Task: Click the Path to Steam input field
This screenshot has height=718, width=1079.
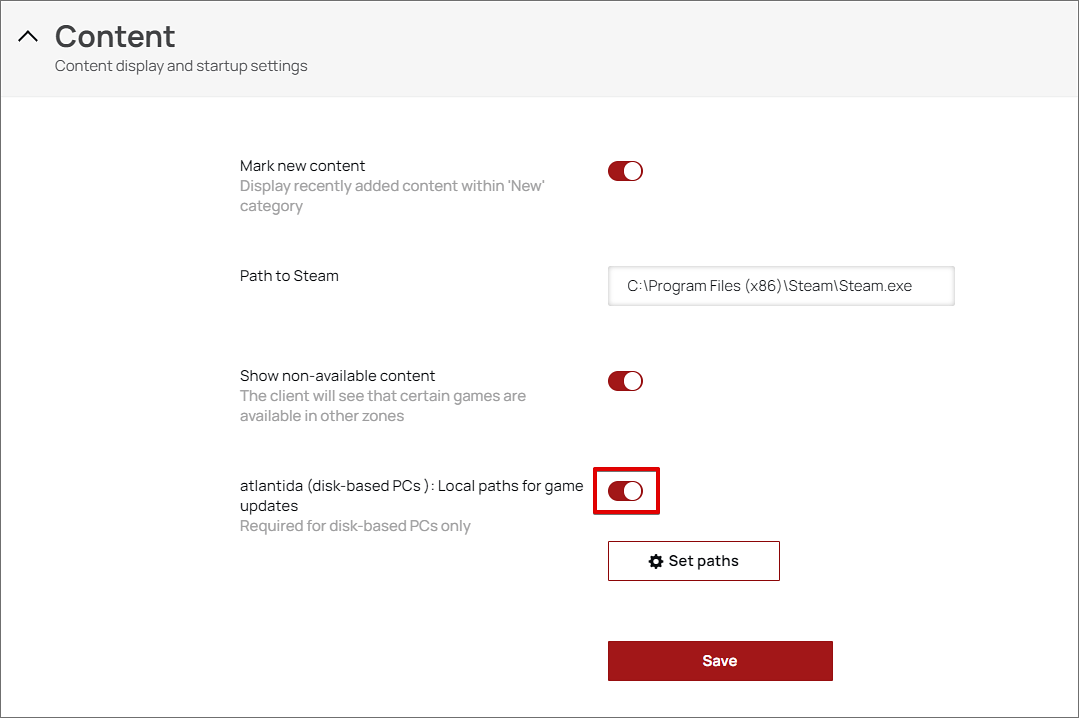Action: [x=781, y=286]
